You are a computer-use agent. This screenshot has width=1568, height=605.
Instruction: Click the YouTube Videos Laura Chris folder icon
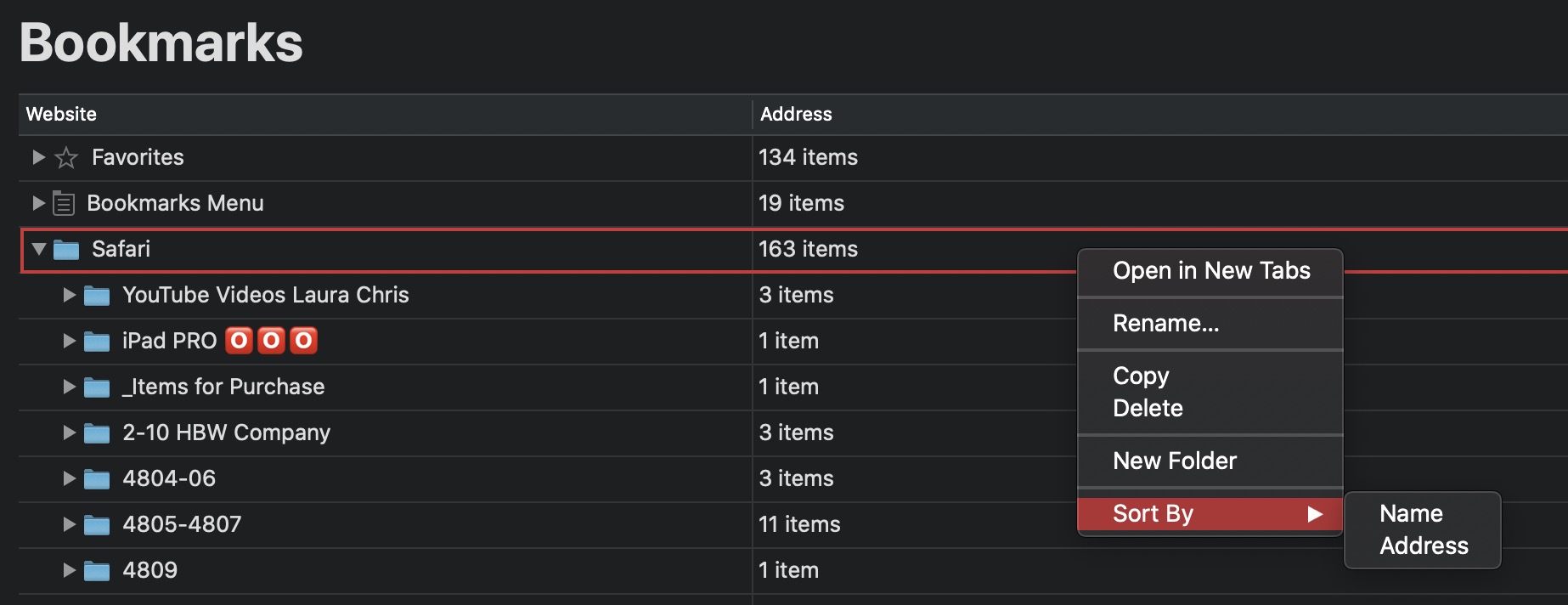97,296
